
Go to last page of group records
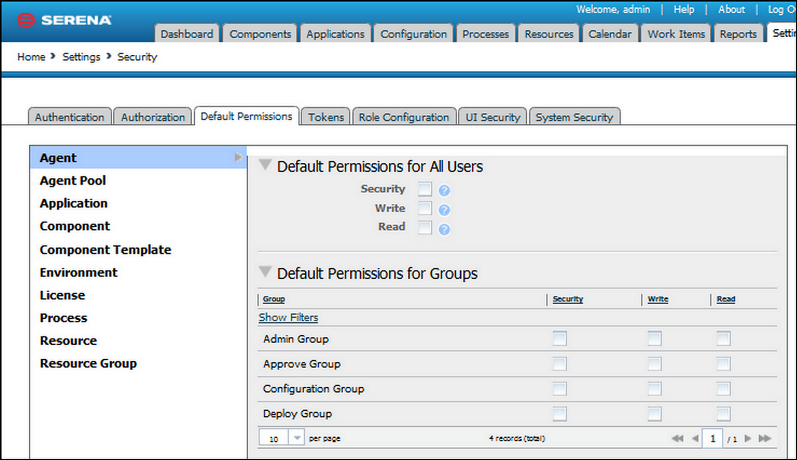[765, 438]
